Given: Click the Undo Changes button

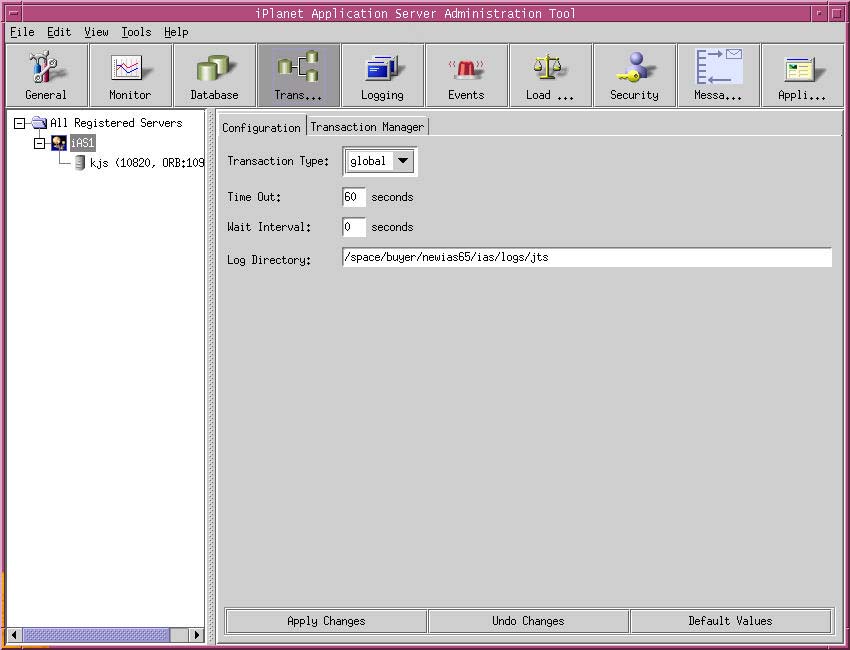Looking at the screenshot, I should pos(528,621).
